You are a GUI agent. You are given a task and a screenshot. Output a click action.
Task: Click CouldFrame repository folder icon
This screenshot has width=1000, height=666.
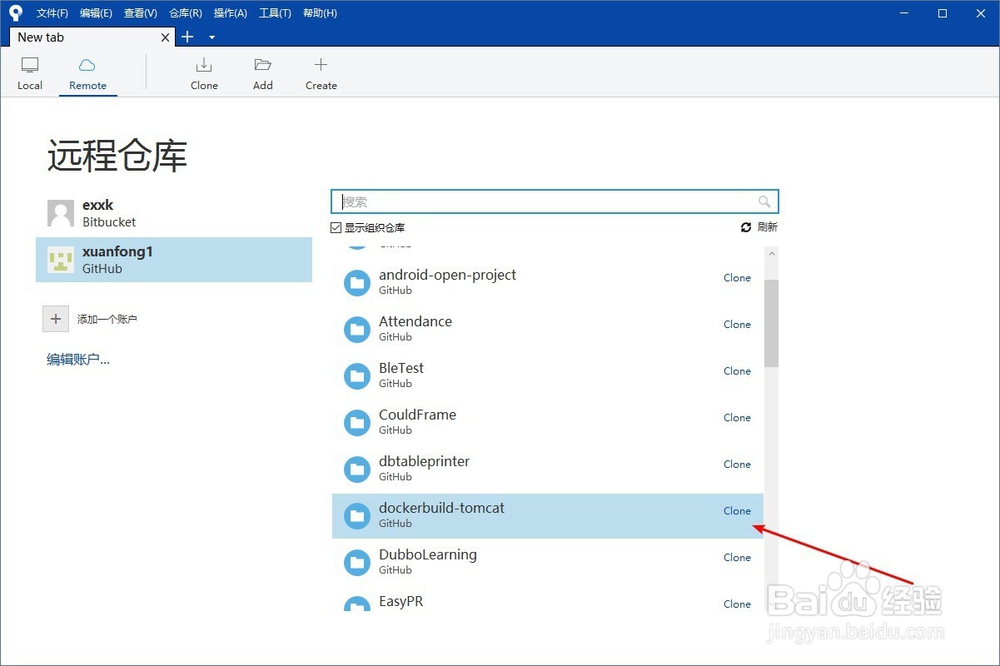357,422
